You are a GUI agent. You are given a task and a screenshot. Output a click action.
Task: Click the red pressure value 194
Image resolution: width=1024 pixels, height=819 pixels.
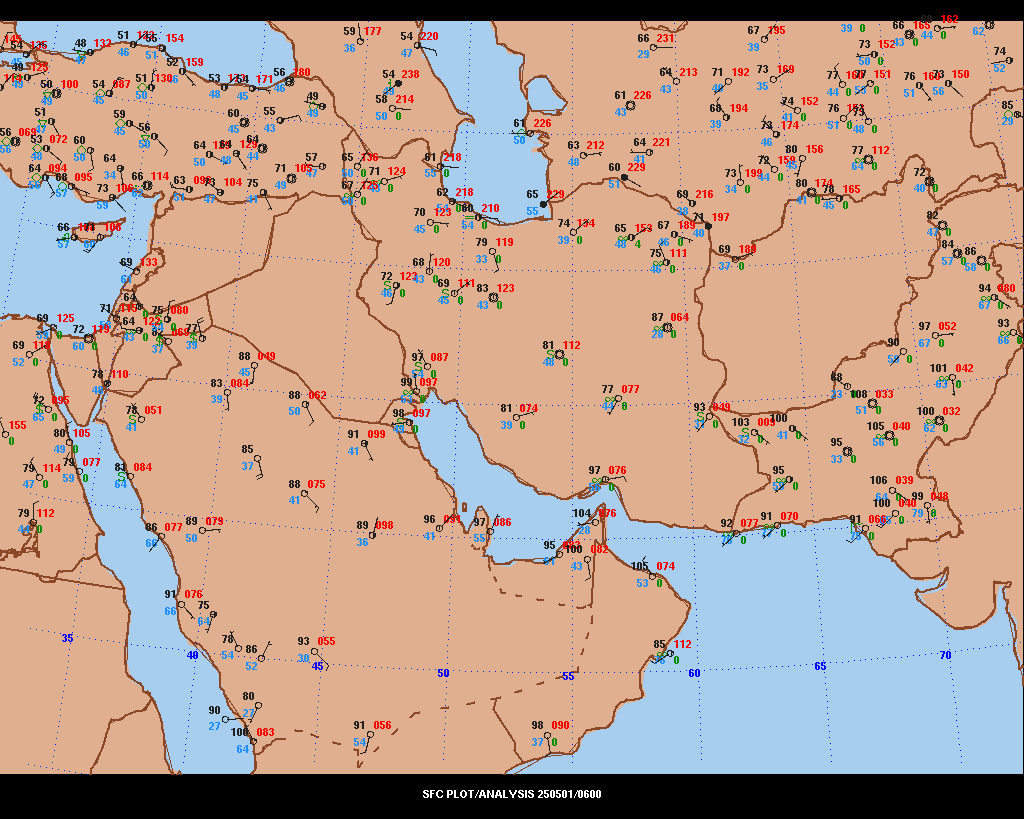coord(739,108)
